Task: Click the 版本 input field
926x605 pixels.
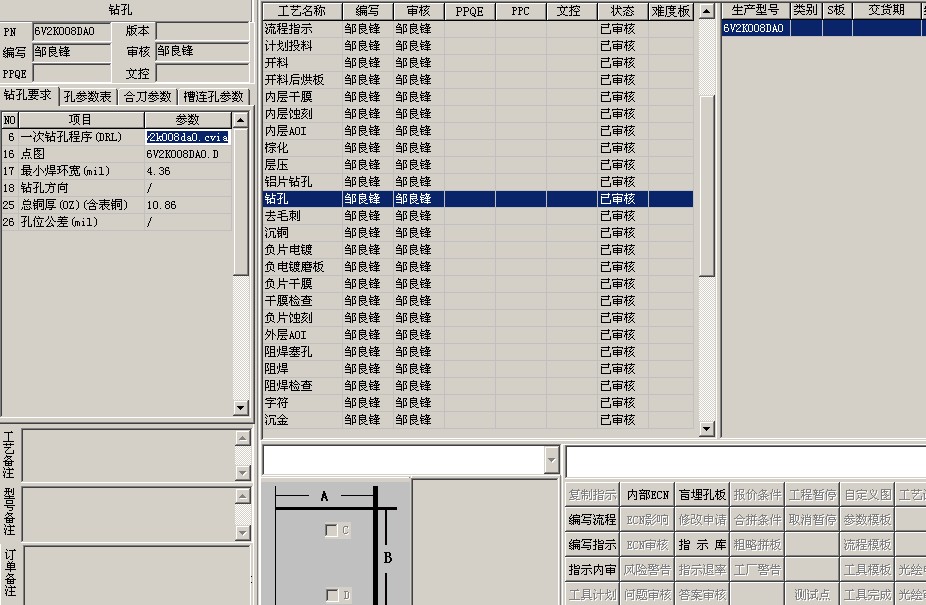Action: pos(203,31)
